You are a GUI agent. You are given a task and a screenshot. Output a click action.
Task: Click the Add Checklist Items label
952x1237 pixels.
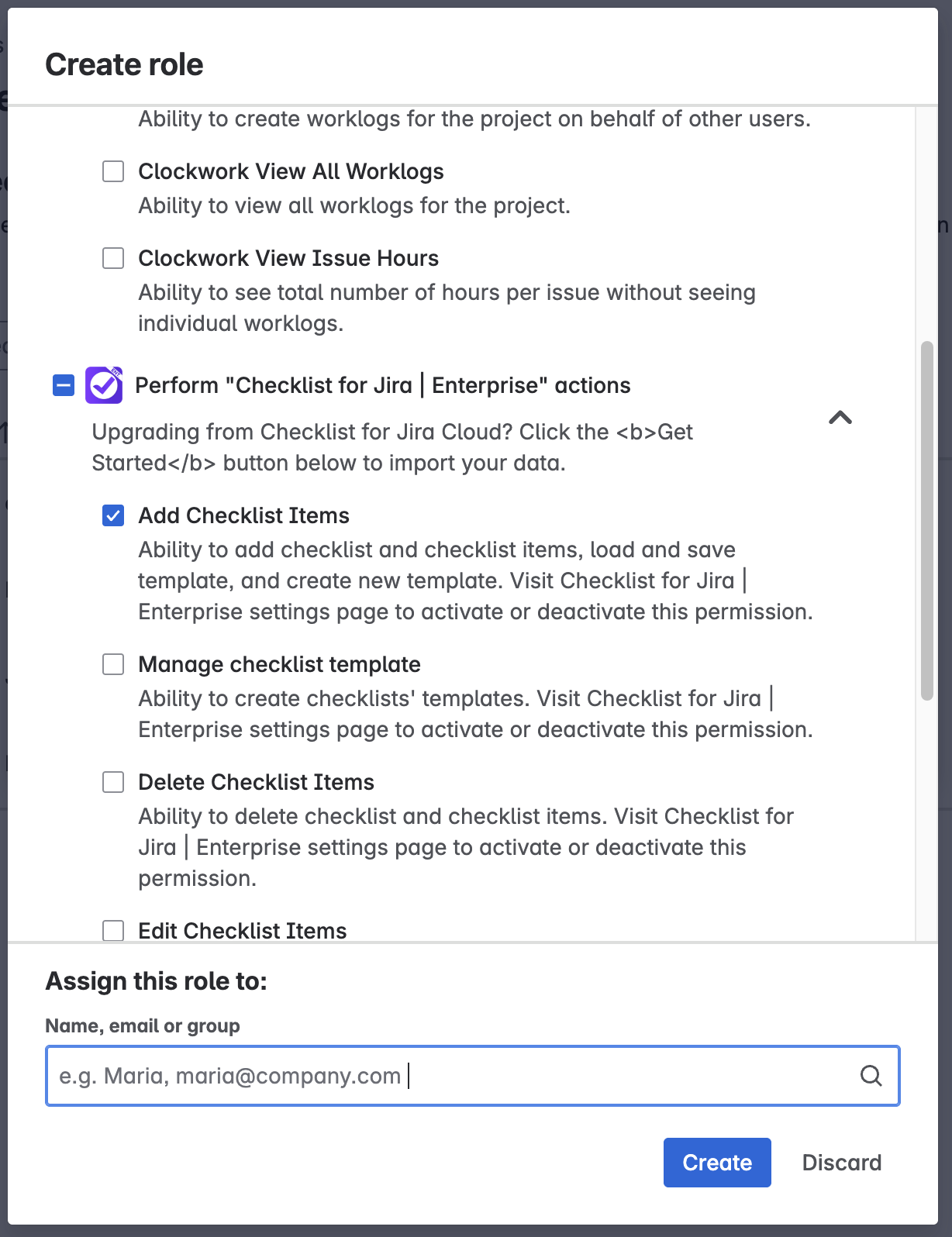click(243, 515)
